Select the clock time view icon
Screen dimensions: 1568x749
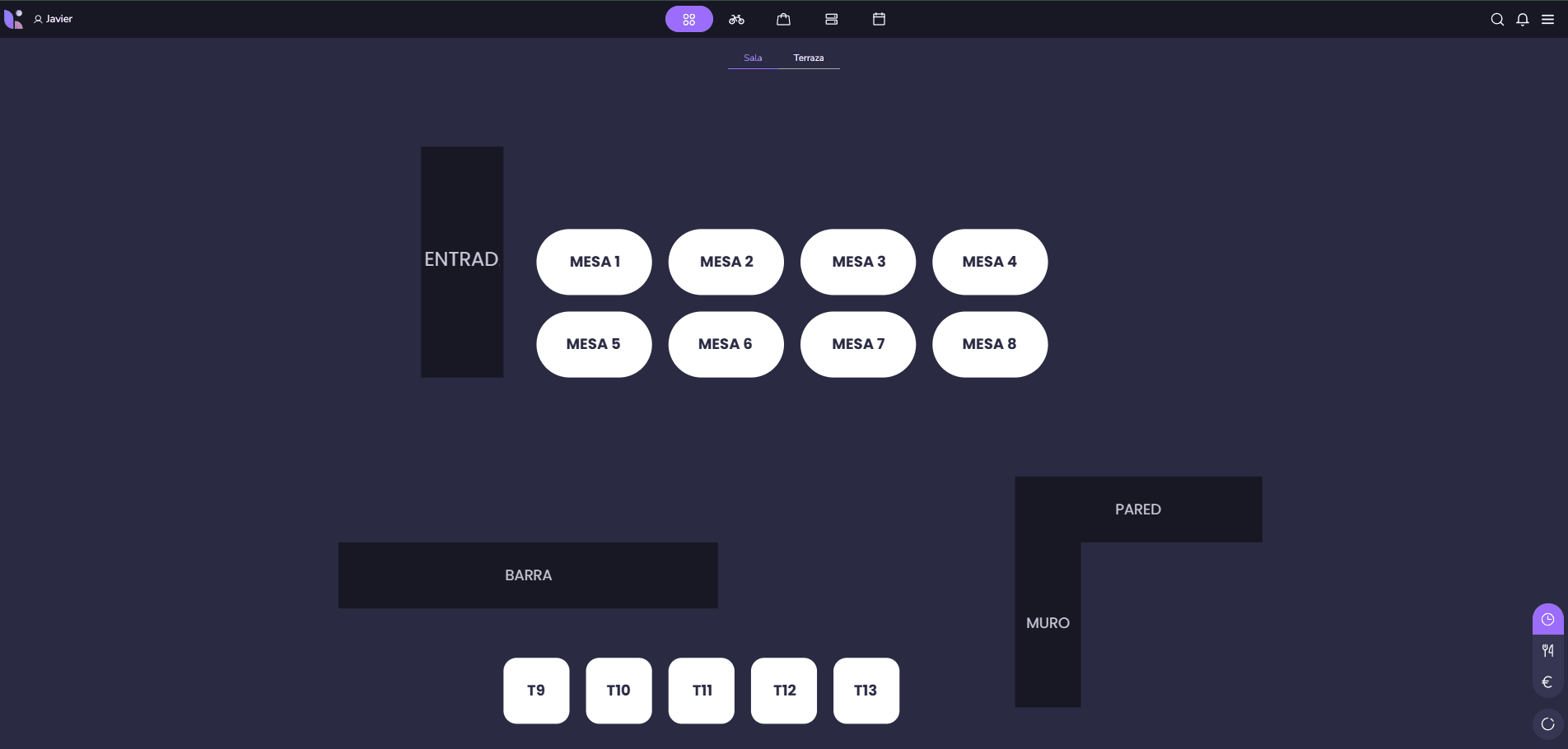click(1547, 619)
